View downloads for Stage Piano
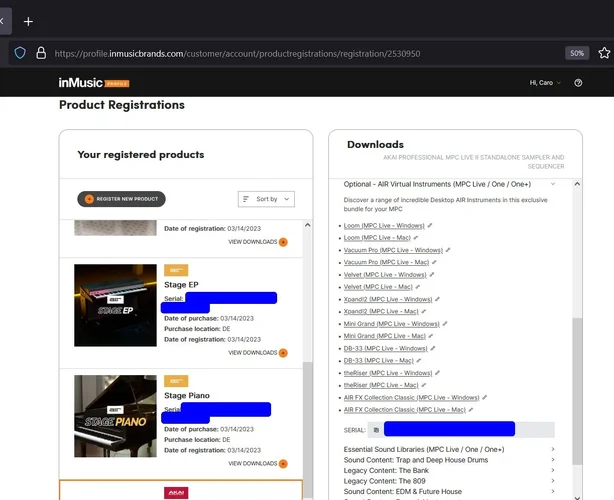This screenshot has width=614, height=500. 258,464
